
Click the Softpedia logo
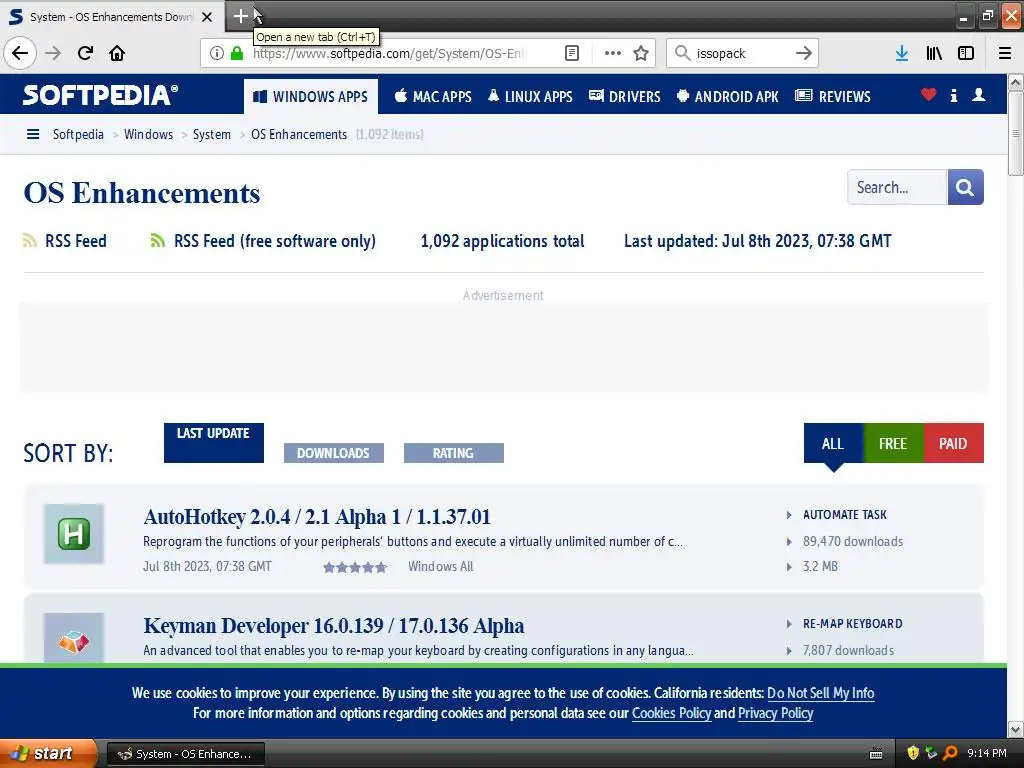(101, 95)
